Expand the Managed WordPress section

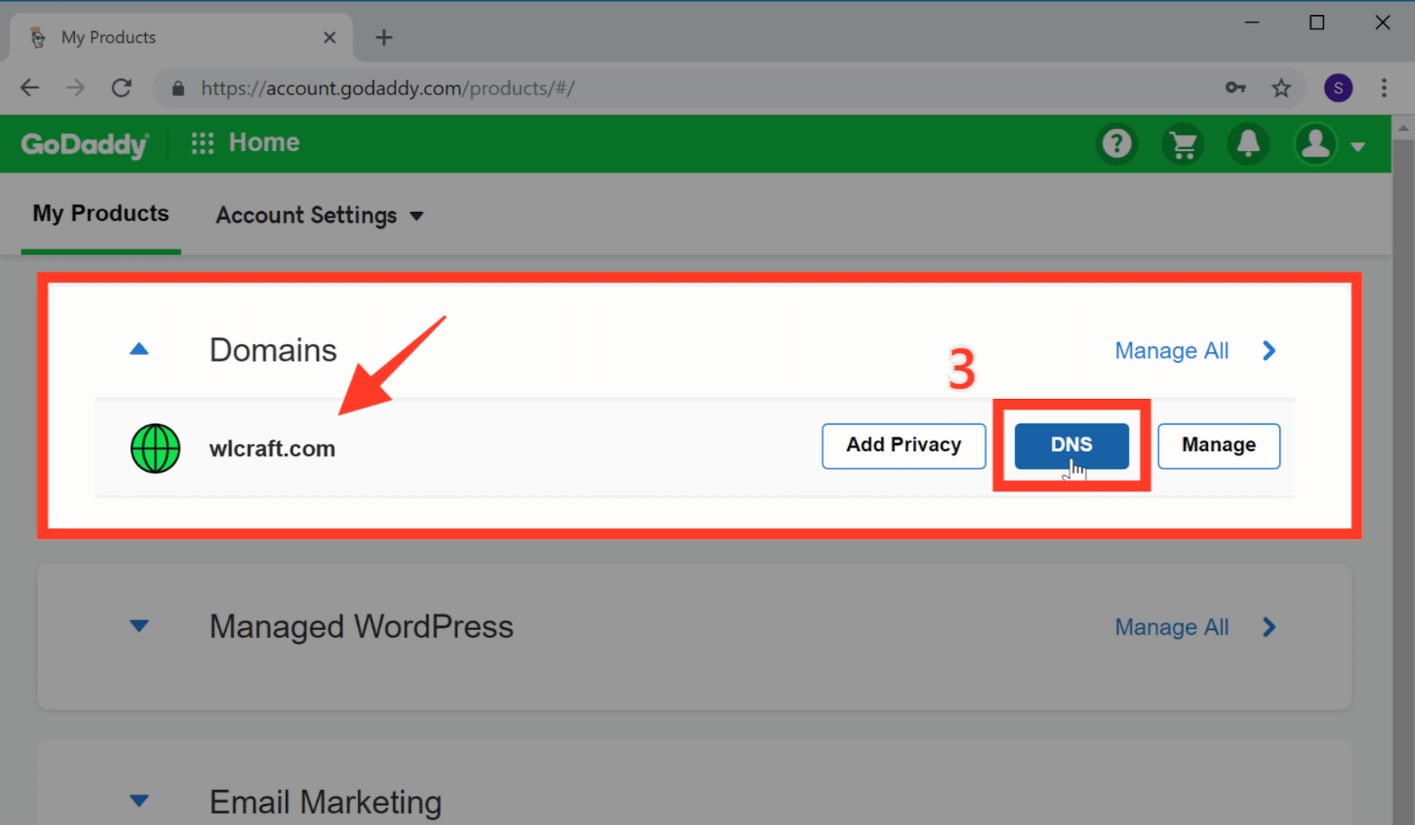139,627
